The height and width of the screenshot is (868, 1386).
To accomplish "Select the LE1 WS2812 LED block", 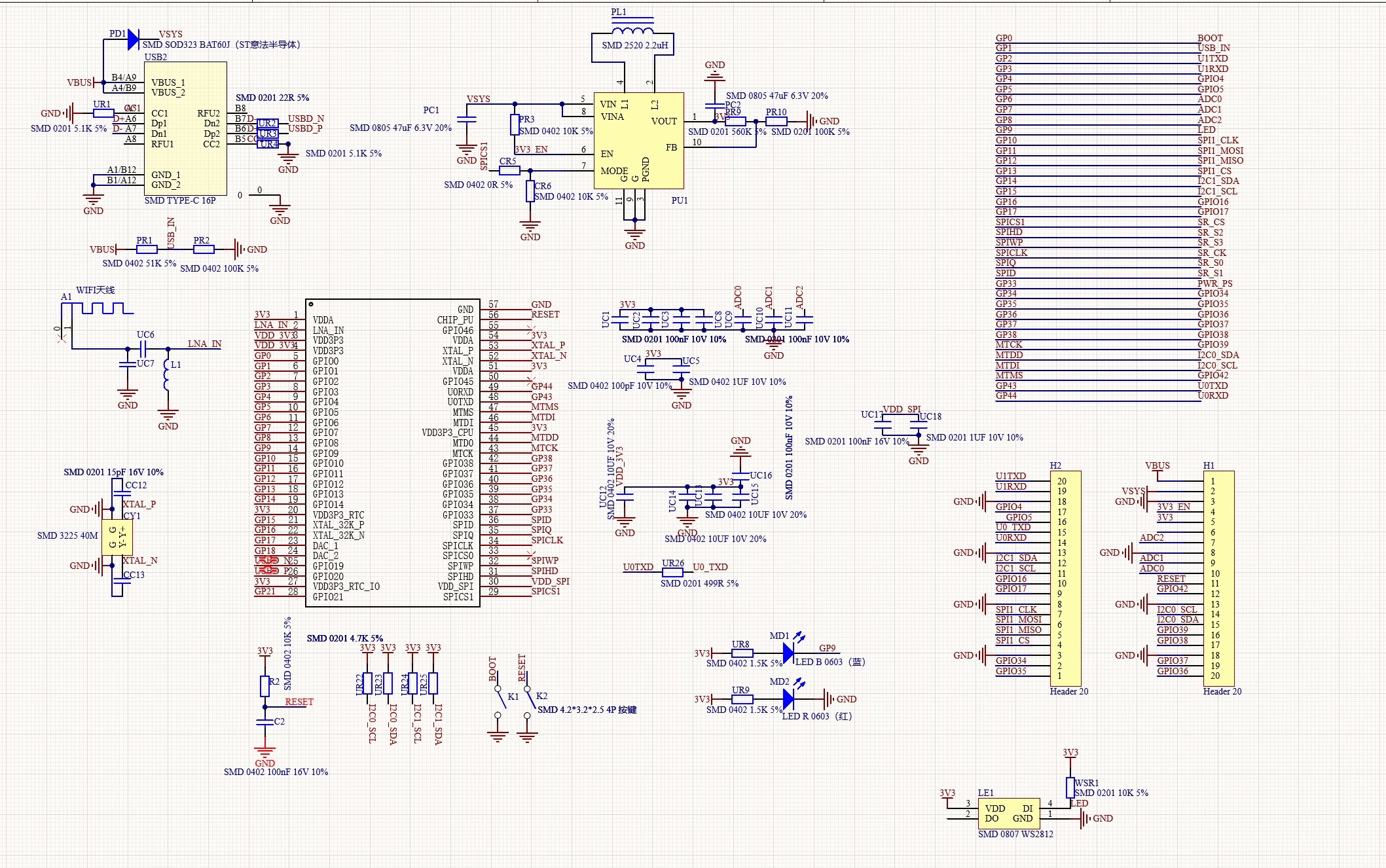I will 1009,814.
